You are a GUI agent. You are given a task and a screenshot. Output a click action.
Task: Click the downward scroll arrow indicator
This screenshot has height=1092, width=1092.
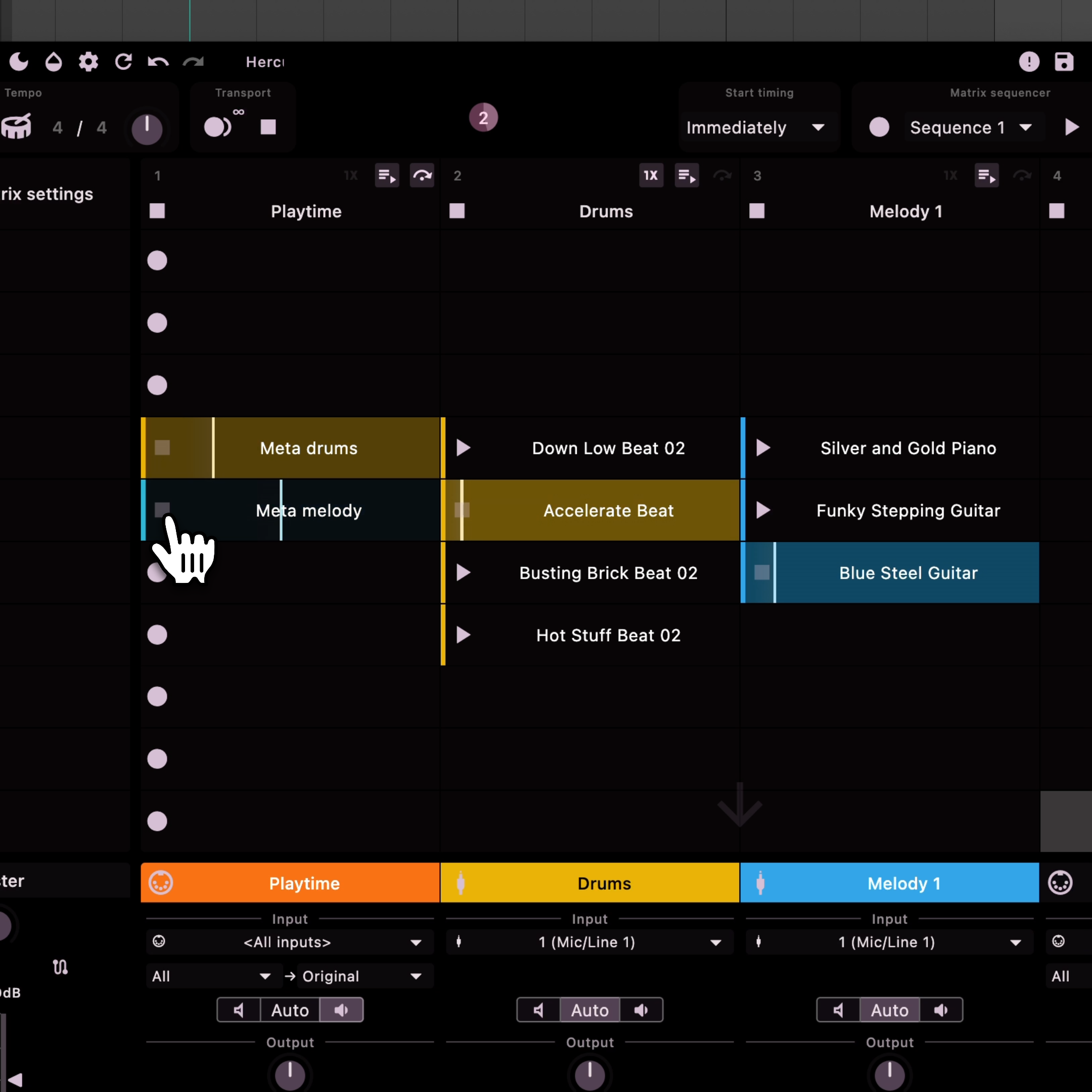coord(739,805)
